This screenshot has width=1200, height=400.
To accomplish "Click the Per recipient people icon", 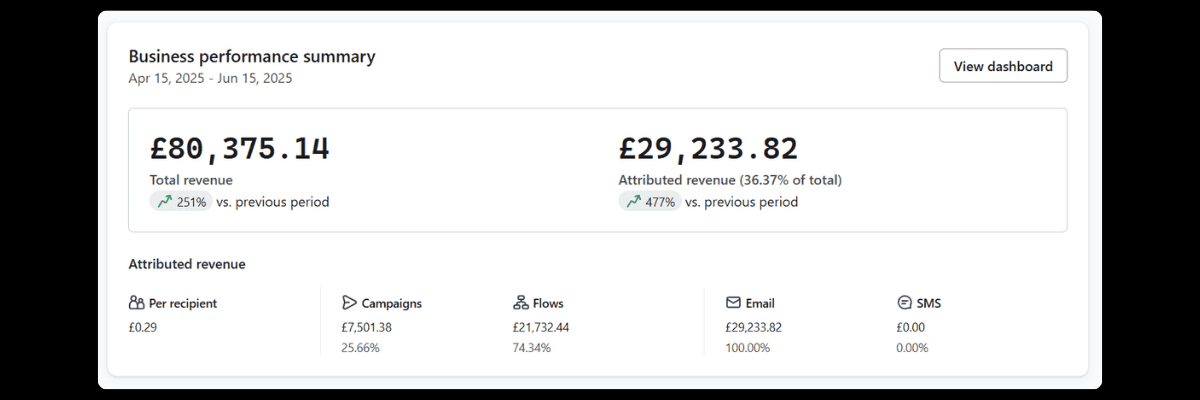I will [137, 303].
